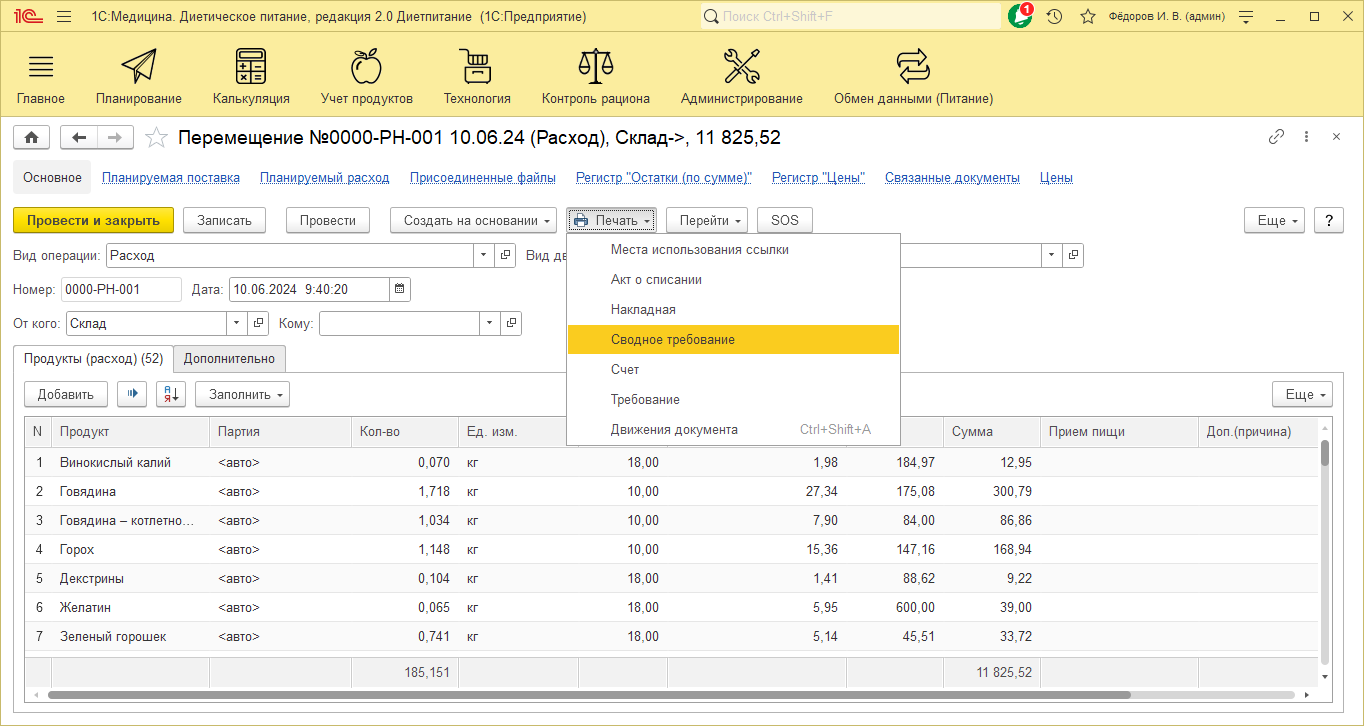Open the date calendar picker icon
Screen dimensions: 1364x726
pos(400,290)
